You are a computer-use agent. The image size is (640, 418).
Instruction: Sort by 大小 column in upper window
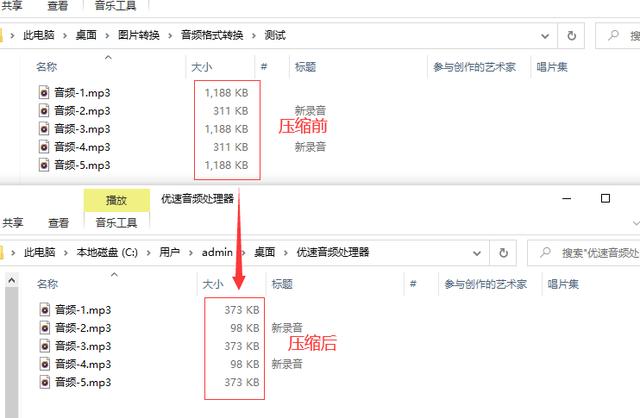(202, 67)
